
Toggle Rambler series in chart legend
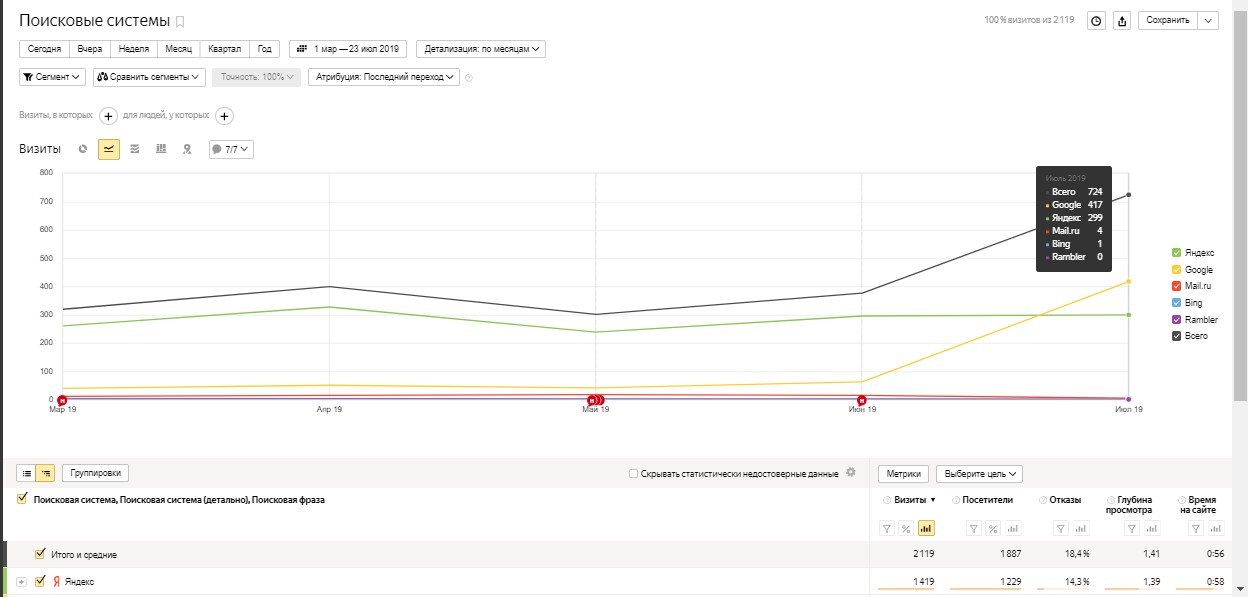coord(1176,319)
